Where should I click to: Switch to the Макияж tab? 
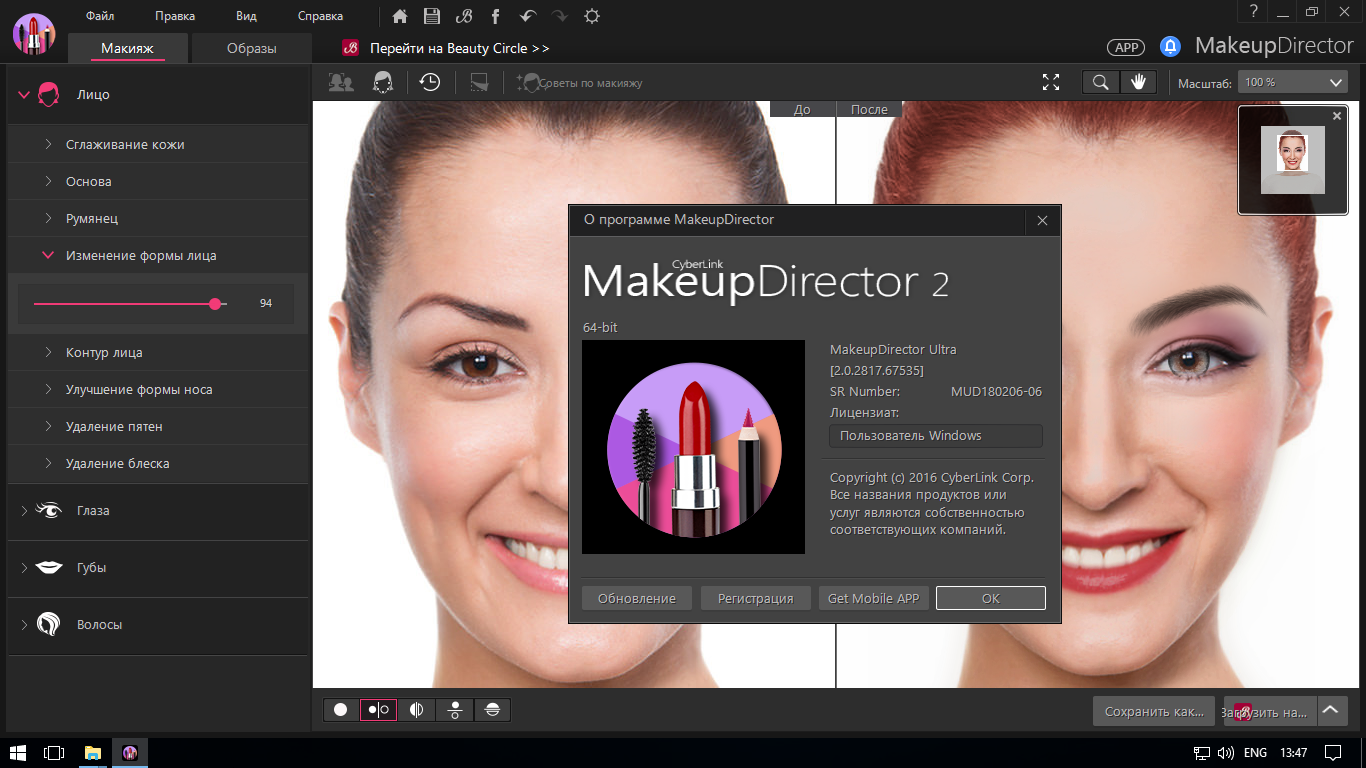click(x=128, y=48)
